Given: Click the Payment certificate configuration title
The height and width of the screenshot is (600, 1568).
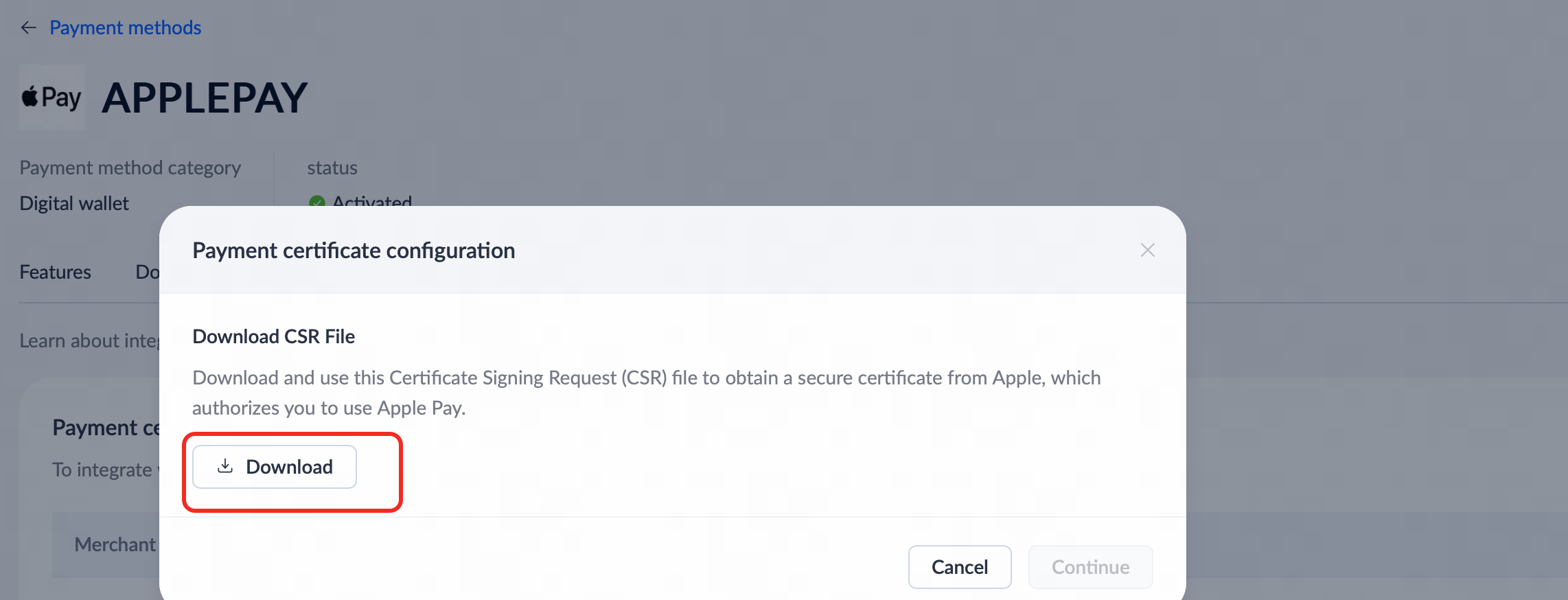Looking at the screenshot, I should pos(354,251).
